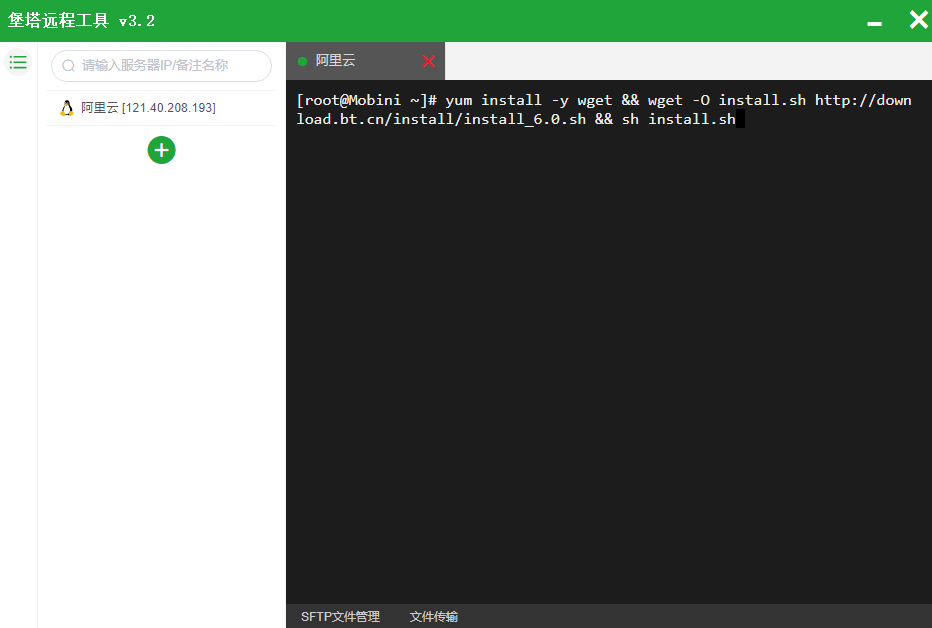Screen dimensions: 932x628
Task: Minimize the 堡塔远程工具 window
Action: pos(874,23)
